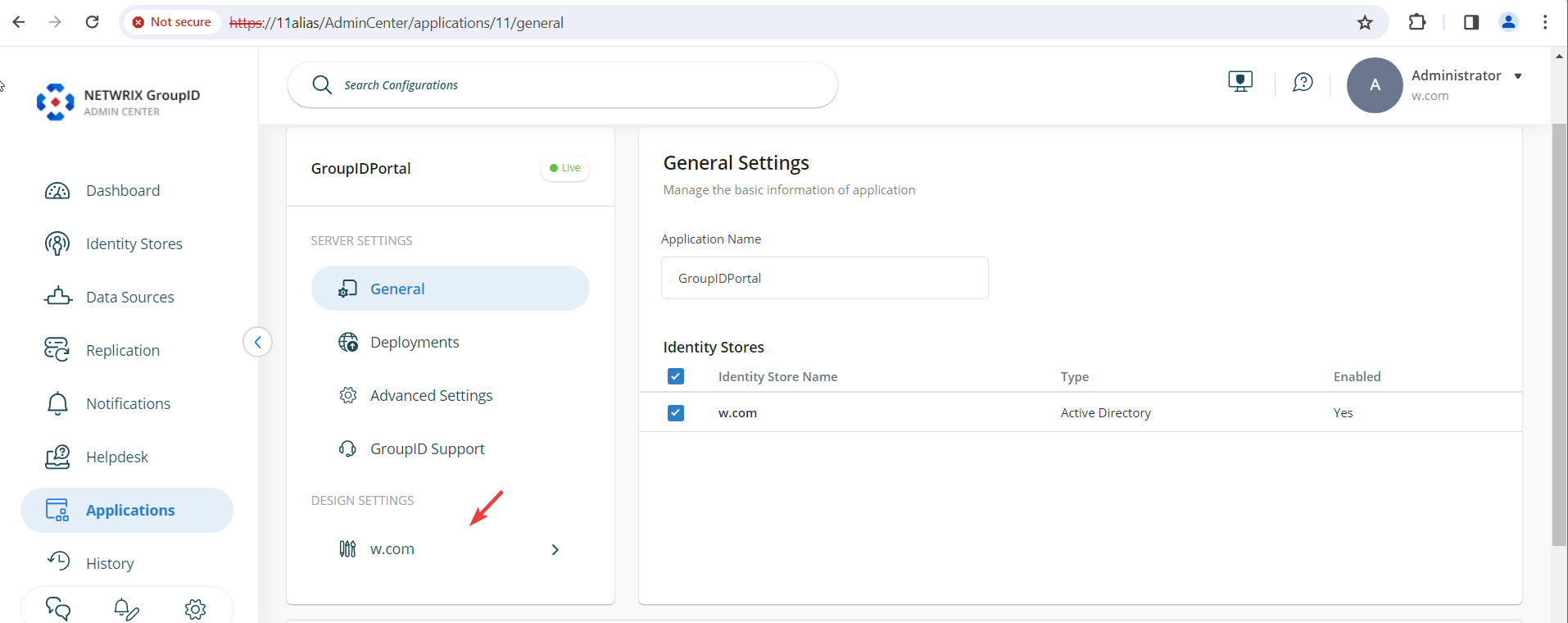Click the page vertical scrollbar
The image size is (1568, 623).
(1559, 334)
